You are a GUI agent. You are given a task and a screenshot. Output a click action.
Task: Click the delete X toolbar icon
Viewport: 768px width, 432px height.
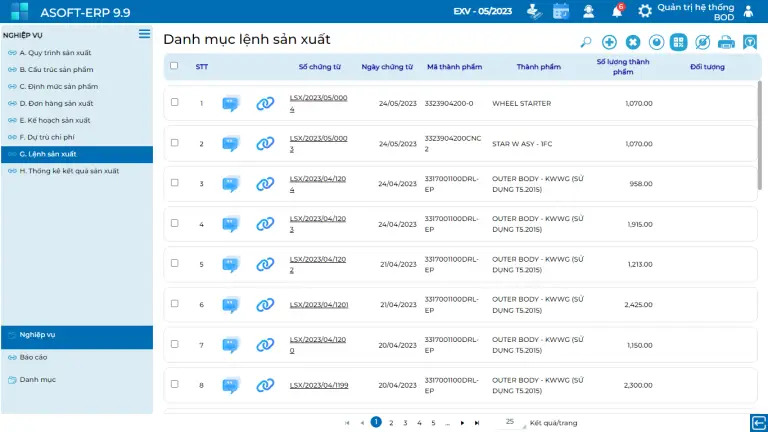[x=632, y=42]
